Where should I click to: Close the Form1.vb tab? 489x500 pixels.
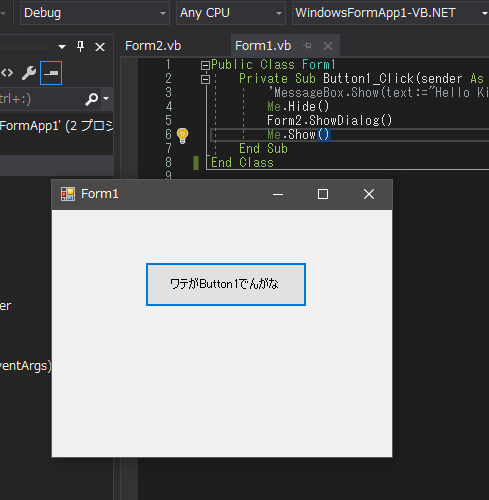click(x=328, y=46)
